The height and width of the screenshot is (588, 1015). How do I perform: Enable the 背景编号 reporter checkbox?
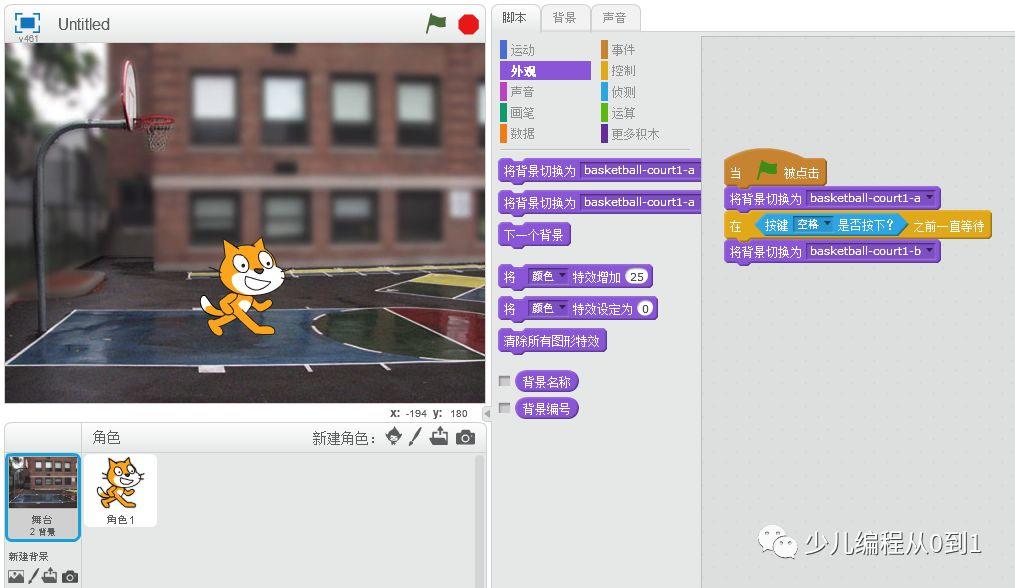(504, 408)
